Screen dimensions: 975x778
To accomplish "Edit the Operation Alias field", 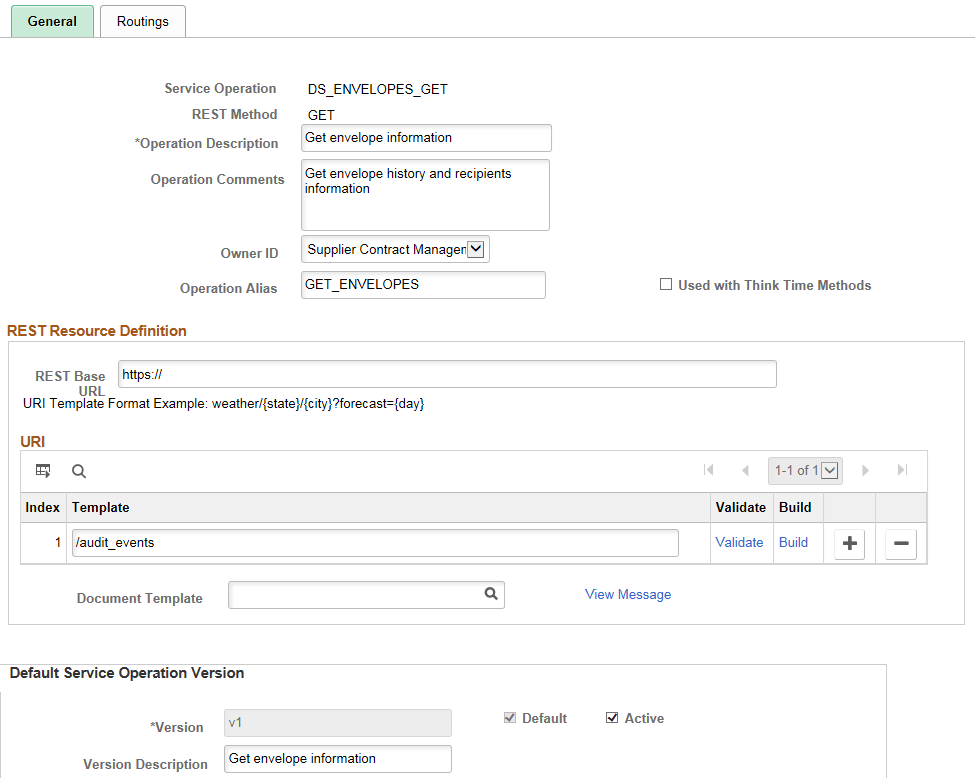I will tap(423, 285).
